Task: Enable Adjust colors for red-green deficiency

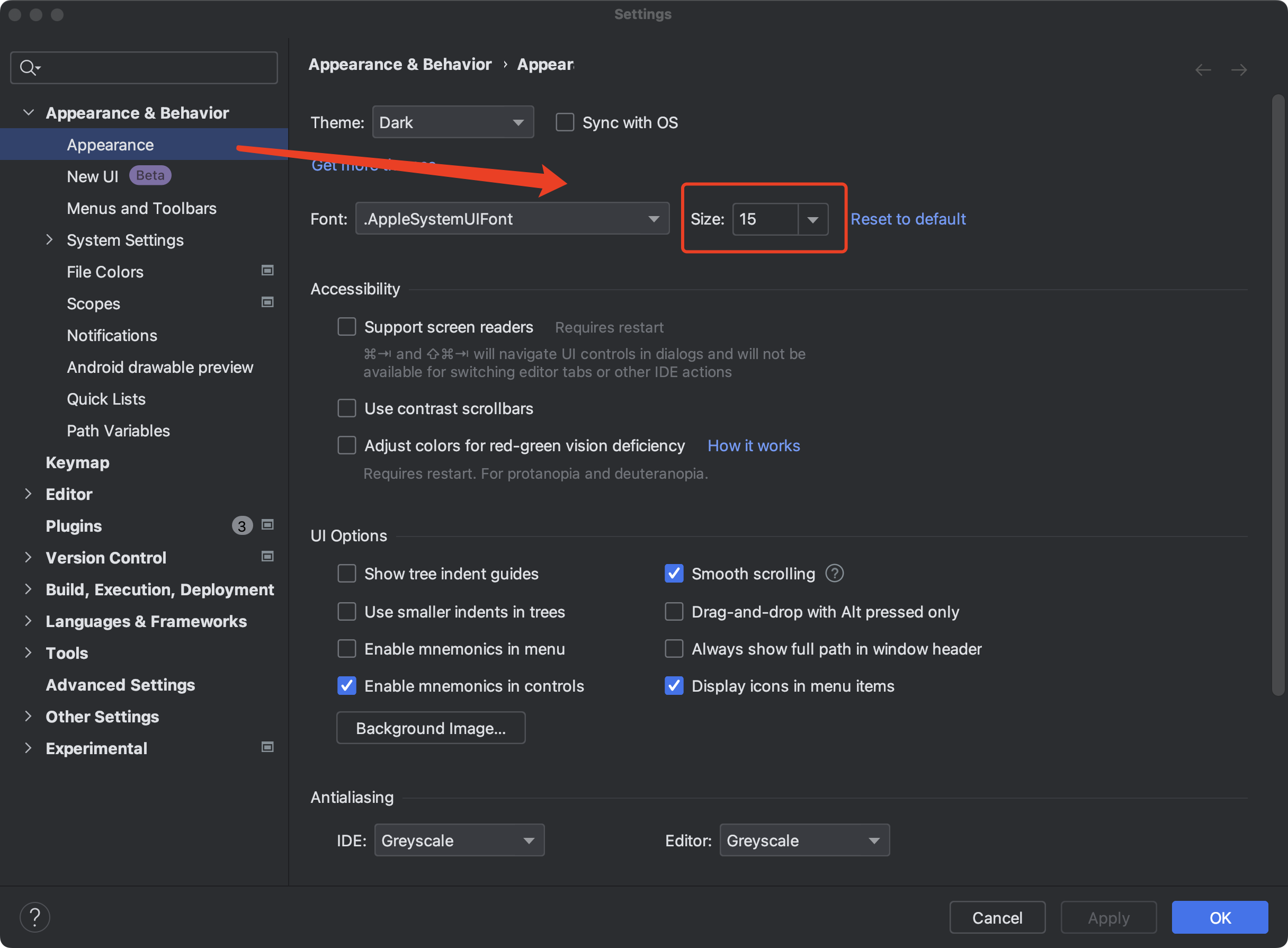Action: pyautogui.click(x=347, y=445)
